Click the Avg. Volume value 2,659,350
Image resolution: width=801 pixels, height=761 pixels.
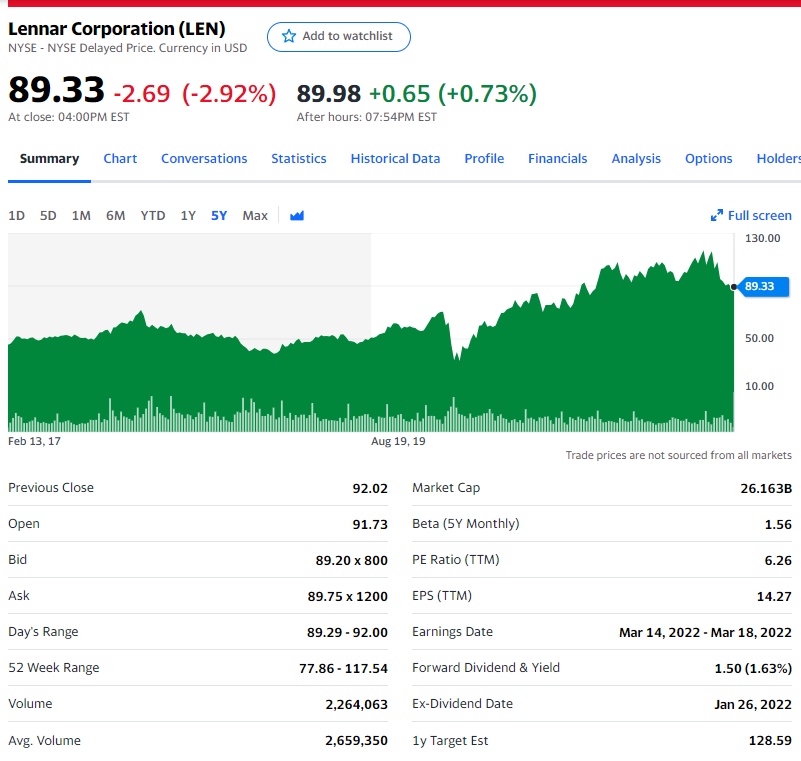[357, 741]
